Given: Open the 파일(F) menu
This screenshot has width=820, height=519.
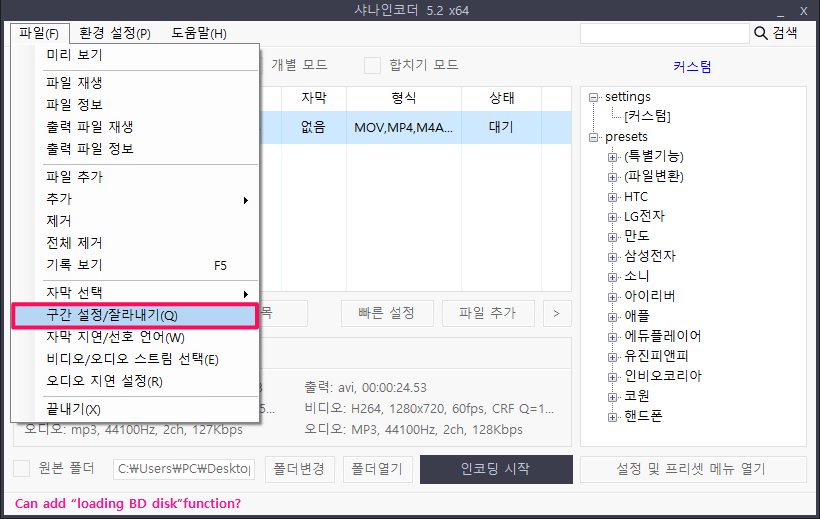Looking at the screenshot, I should tap(39, 33).
